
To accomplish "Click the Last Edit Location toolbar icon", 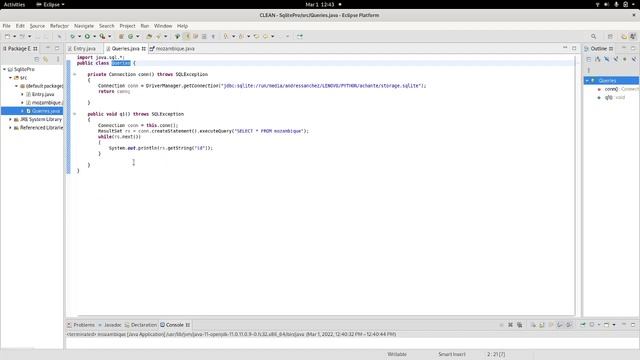I will pyautogui.click(x=256, y=36).
